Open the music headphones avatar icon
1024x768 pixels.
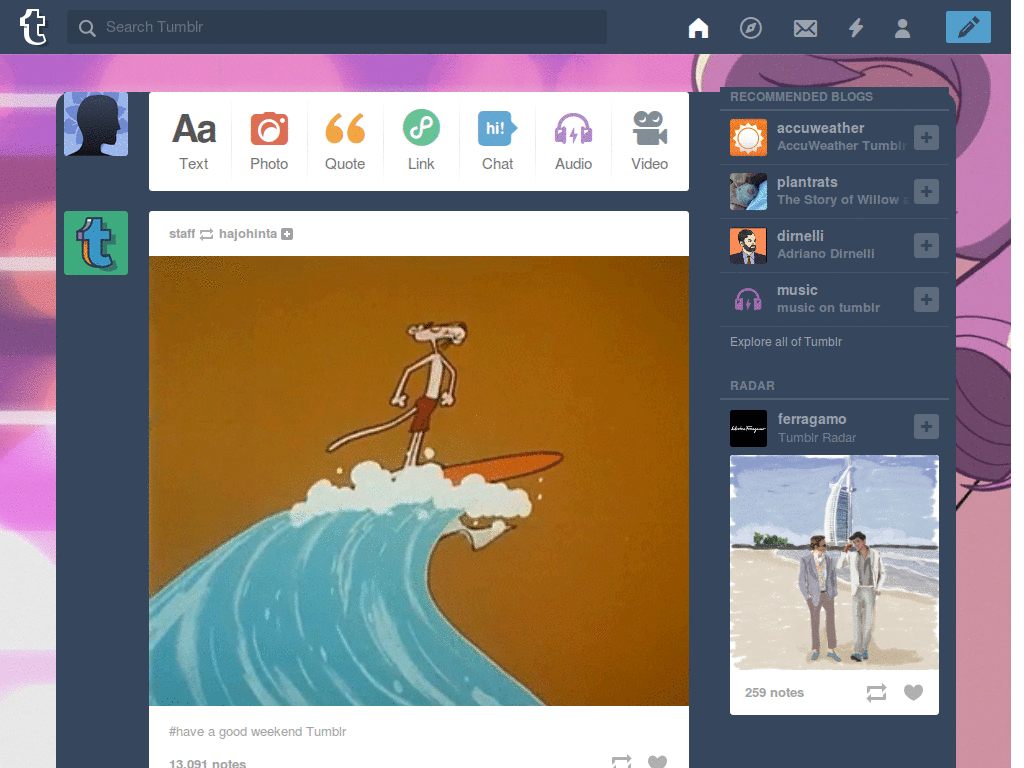point(748,300)
